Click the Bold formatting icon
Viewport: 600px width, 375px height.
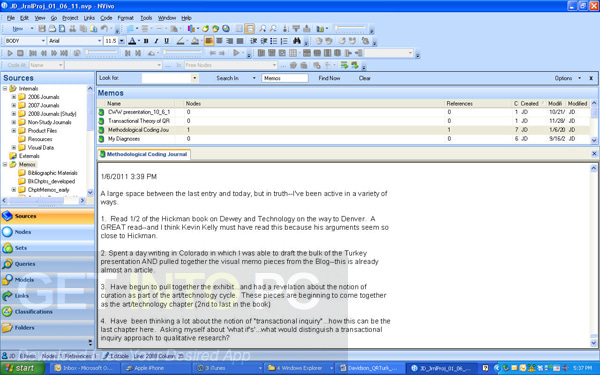click(146, 41)
